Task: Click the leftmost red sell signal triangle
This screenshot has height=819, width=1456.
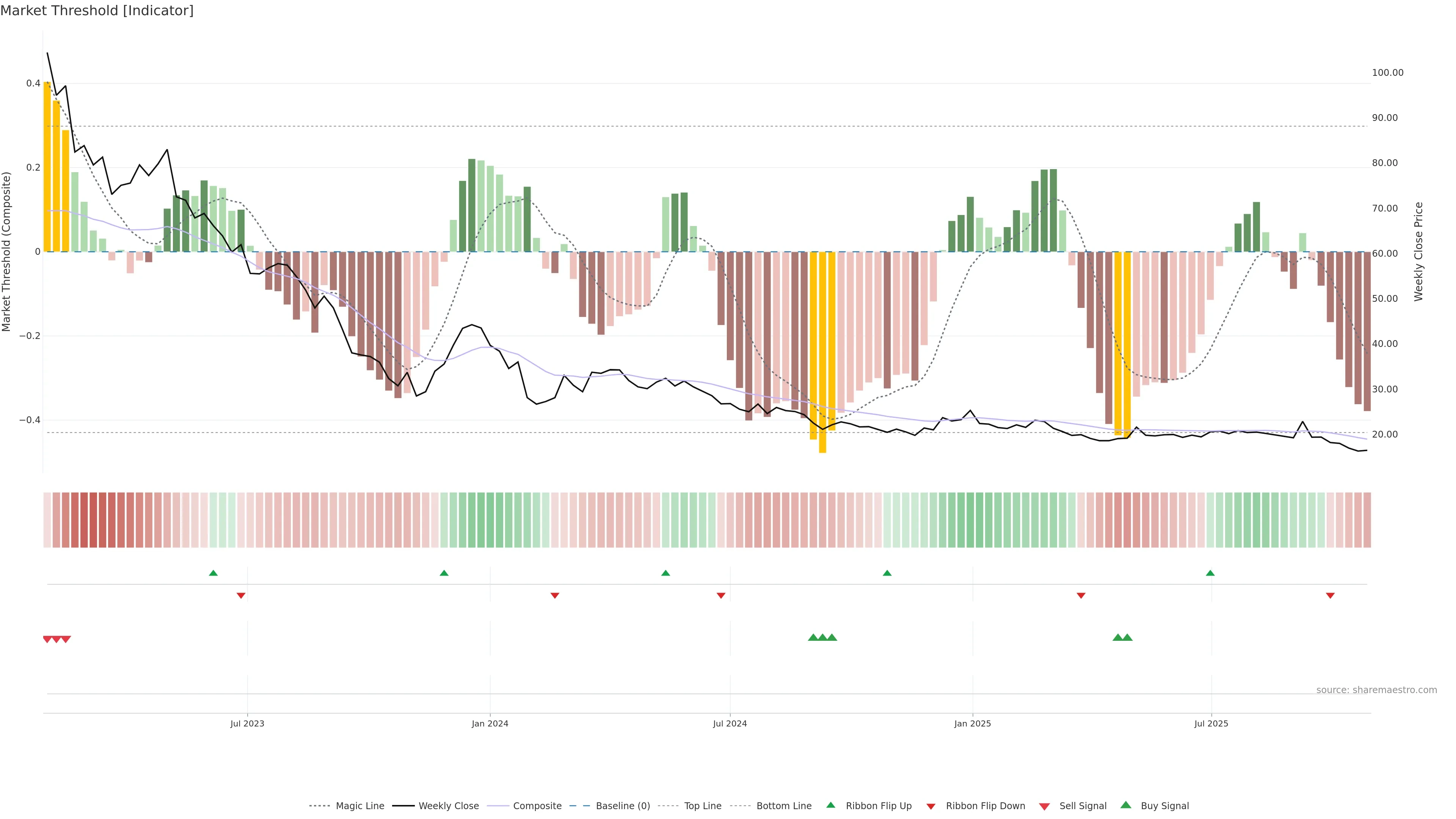Action: click(x=47, y=639)
